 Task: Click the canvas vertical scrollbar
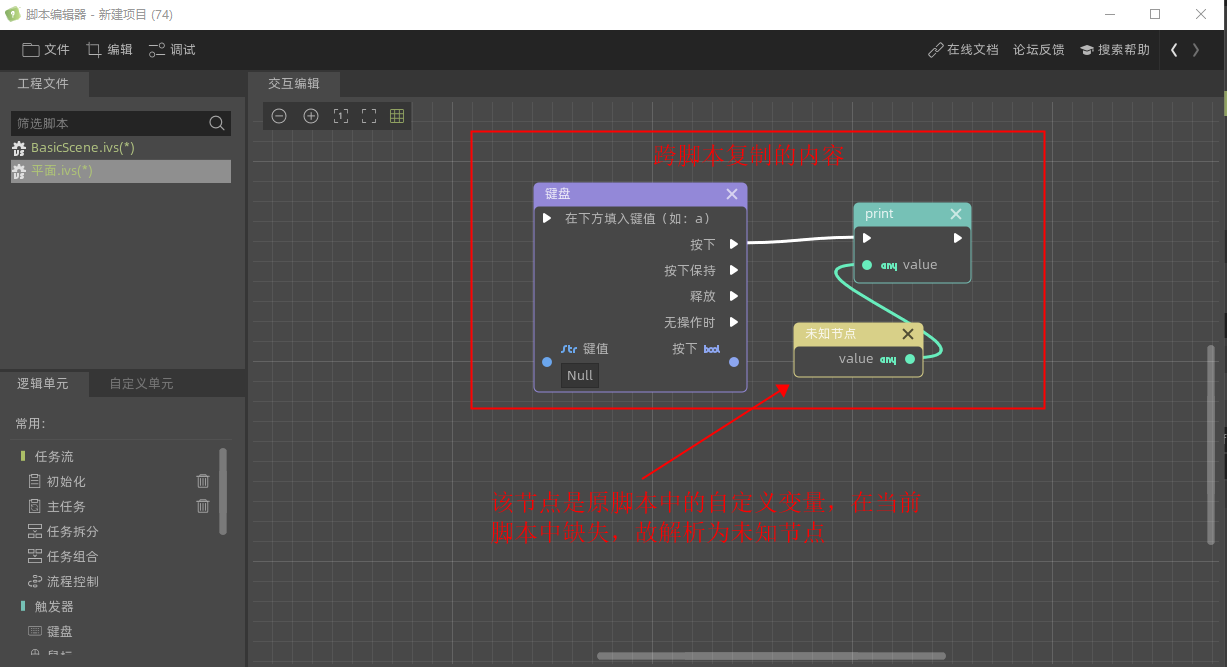[x=1211, y=445]
